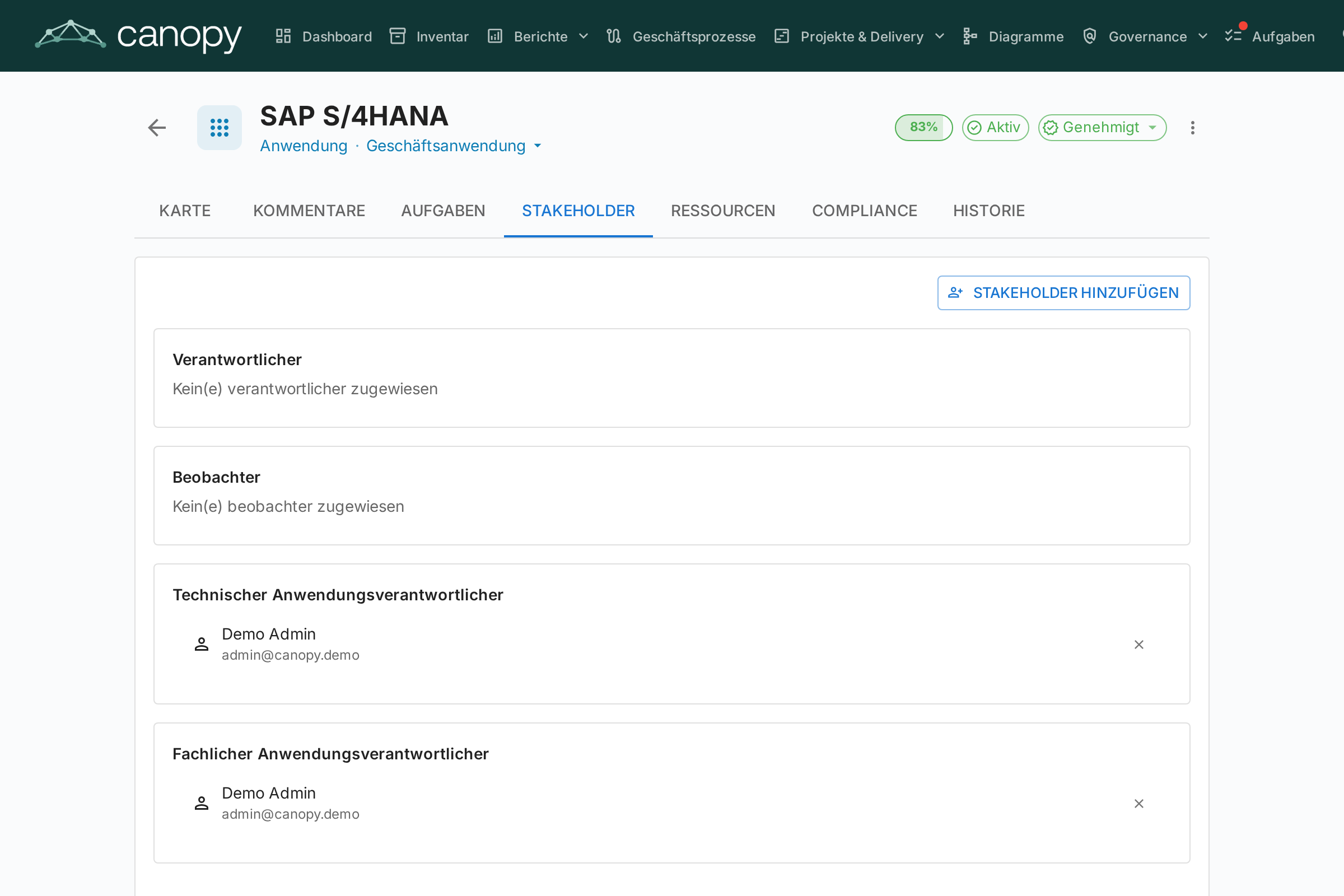Screen dimensions: 1344x896
Task: Click "Kein(e) beobachter zugewiesen" text
Action: tap(288, 507)
